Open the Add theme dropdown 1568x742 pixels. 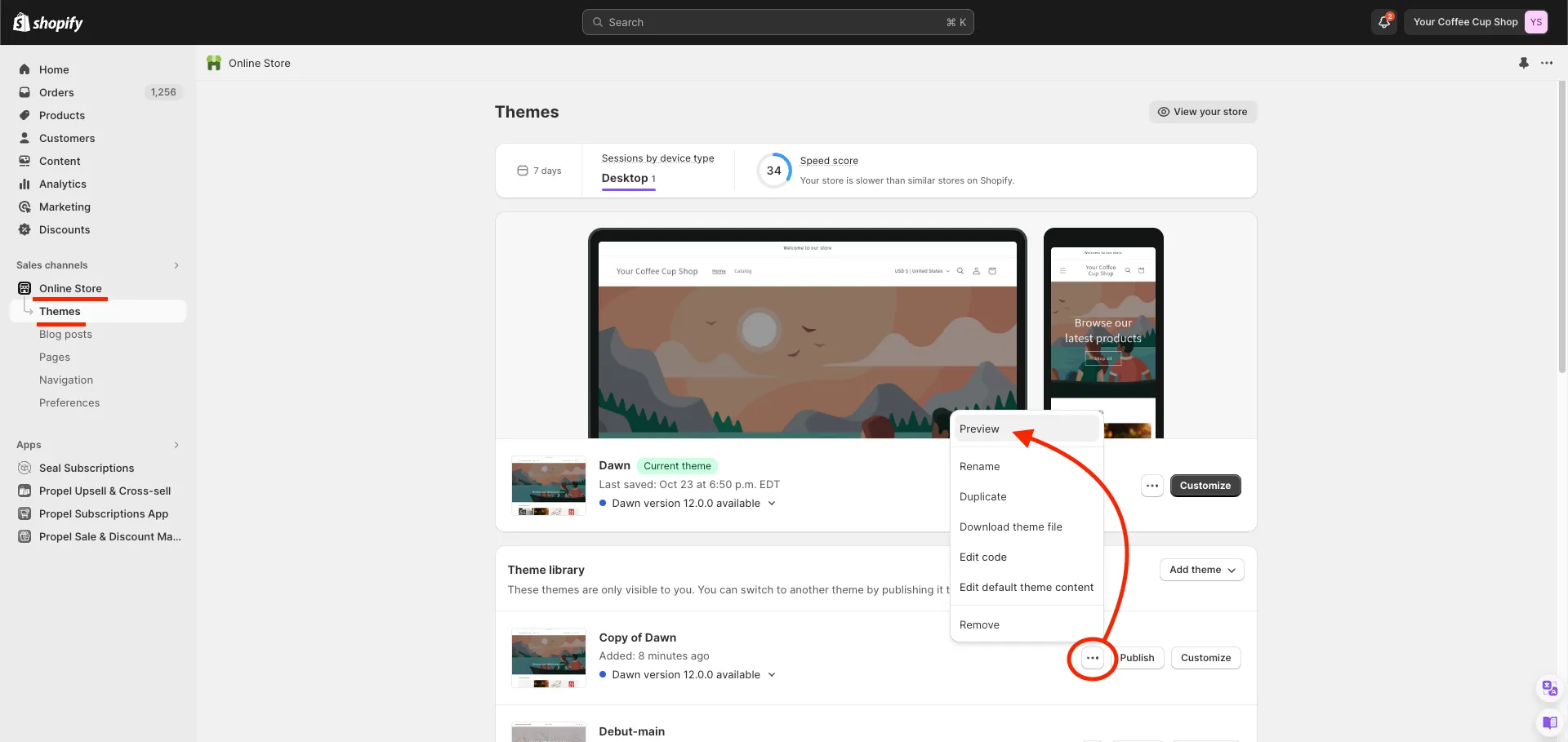1201,570
